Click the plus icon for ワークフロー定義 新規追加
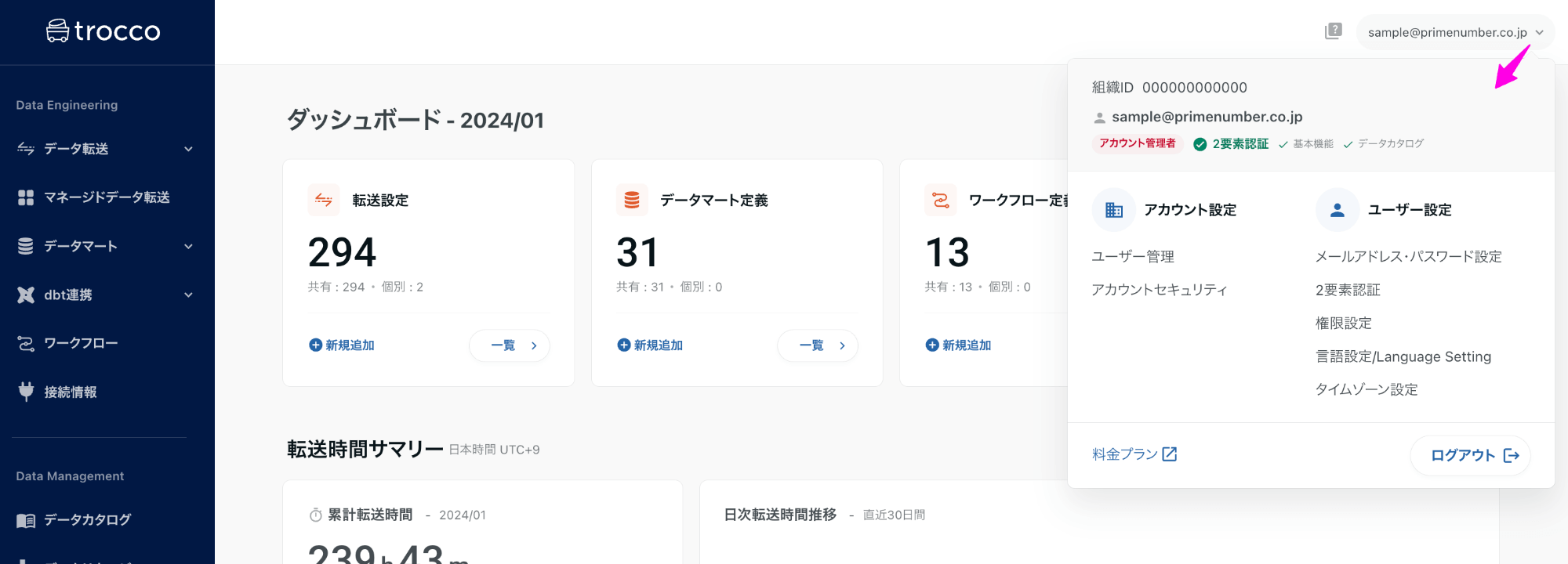The image size is (1568, 564). coord(932,345)
